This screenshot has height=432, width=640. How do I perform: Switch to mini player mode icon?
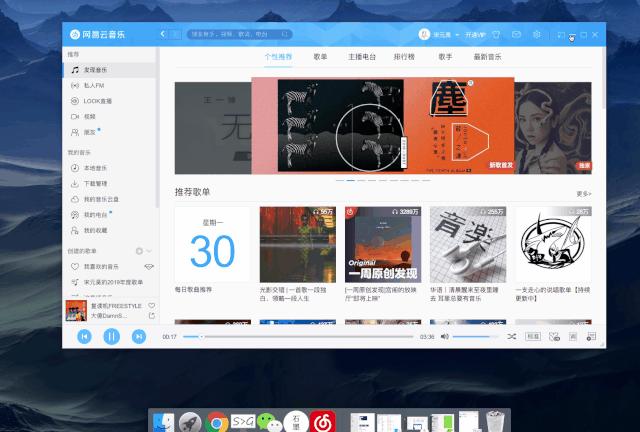562,35
